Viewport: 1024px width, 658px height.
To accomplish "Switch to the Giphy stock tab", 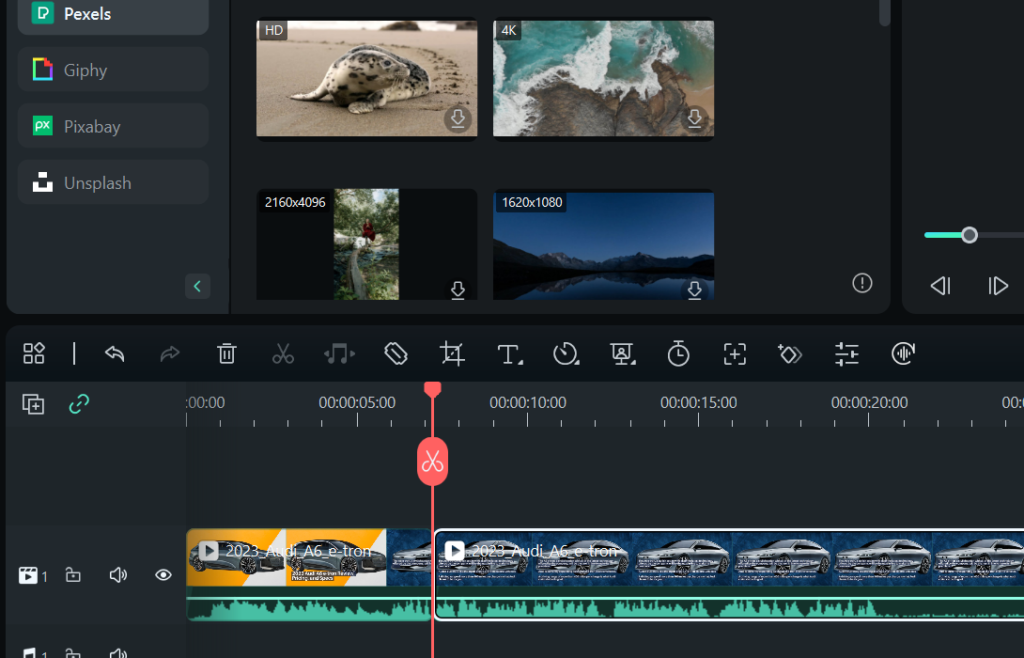I will coord(112,69).
